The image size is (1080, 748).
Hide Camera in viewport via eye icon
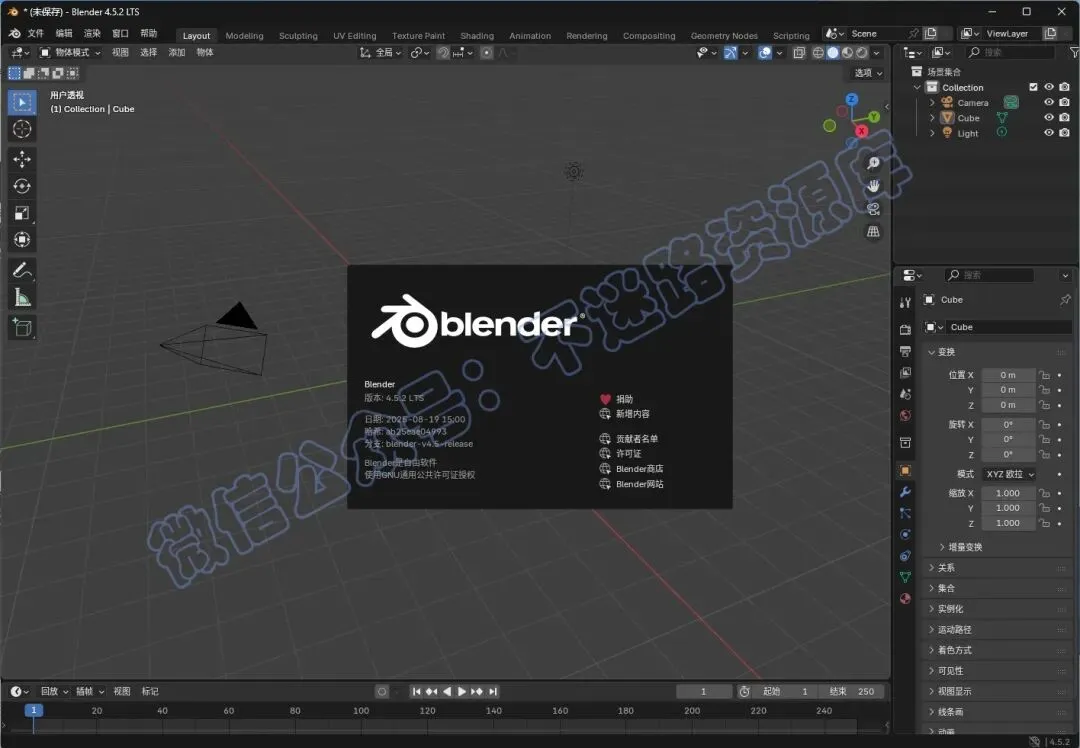click(x=1049, y=102)
